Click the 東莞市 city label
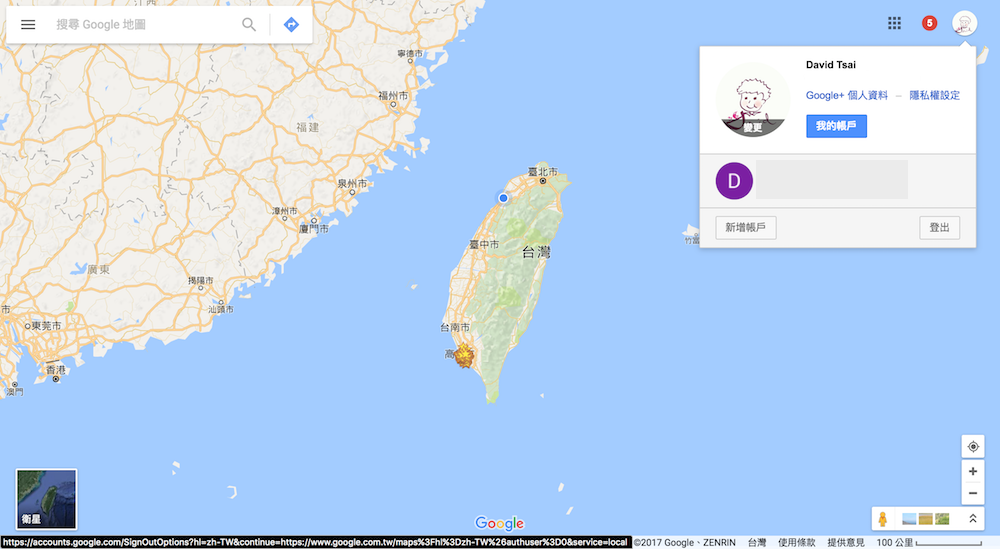 [47, 326]
